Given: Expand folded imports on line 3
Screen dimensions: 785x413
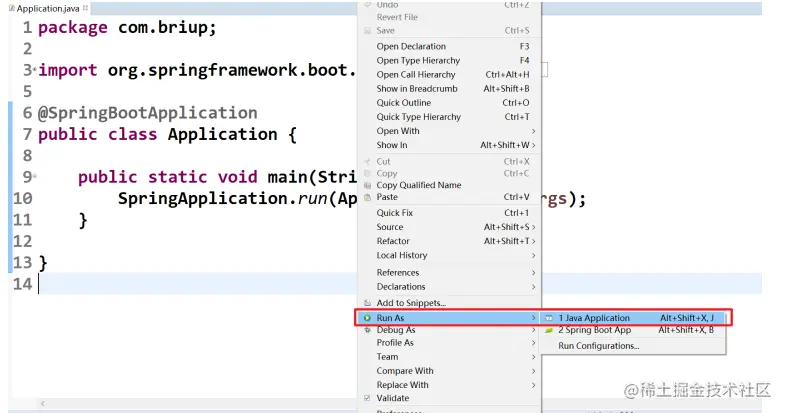Looking at the screenshot, I should click(x=35, y=69).
